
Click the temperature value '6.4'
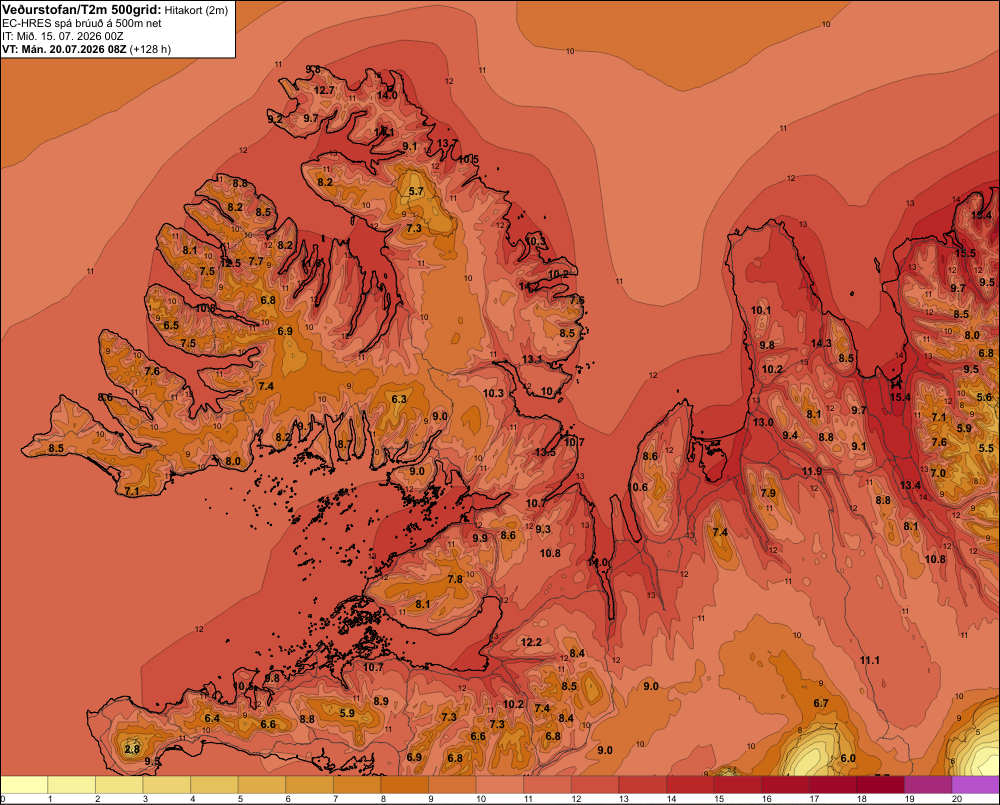212,718
